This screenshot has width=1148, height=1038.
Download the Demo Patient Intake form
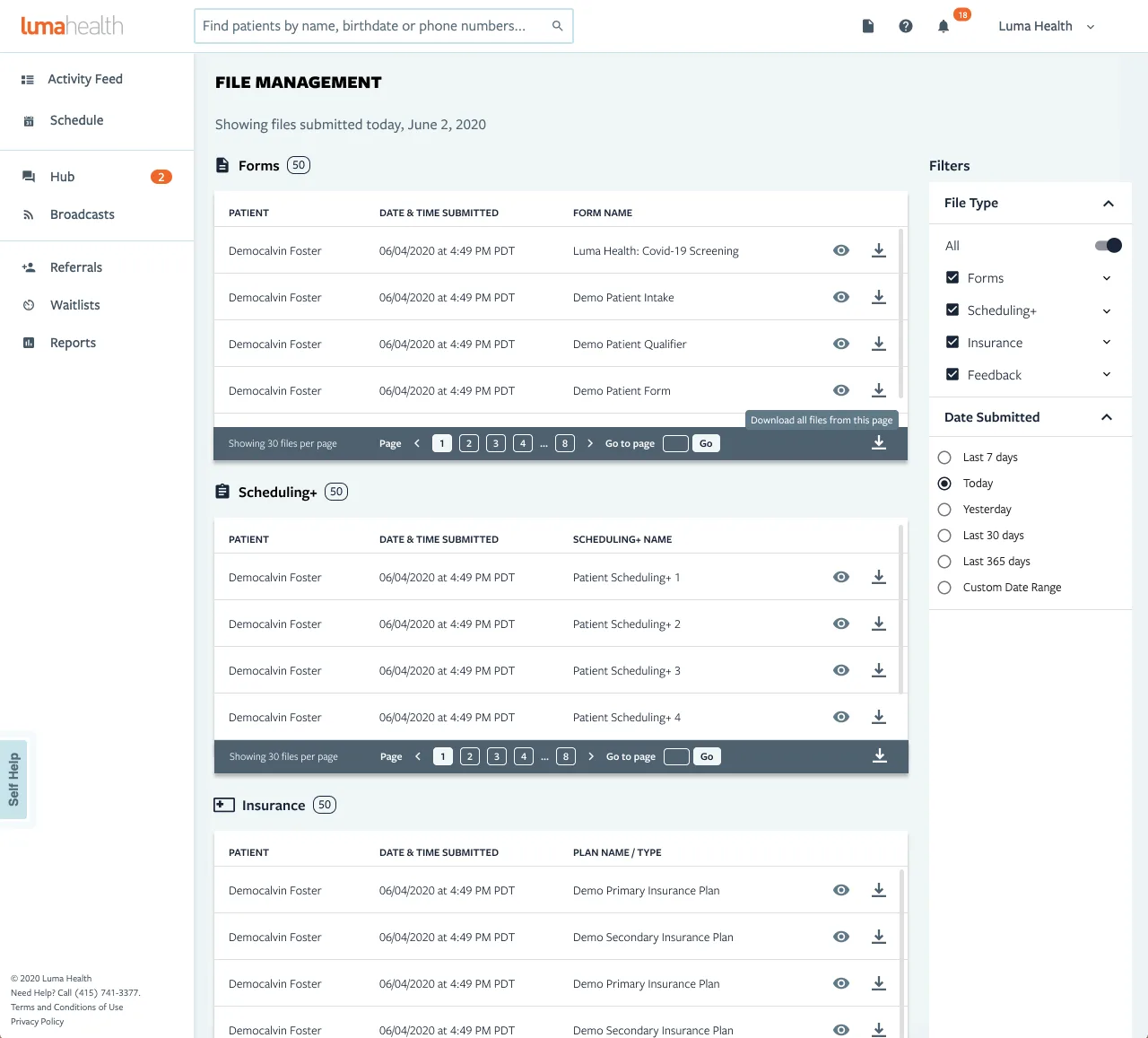(x=879, y=297)
